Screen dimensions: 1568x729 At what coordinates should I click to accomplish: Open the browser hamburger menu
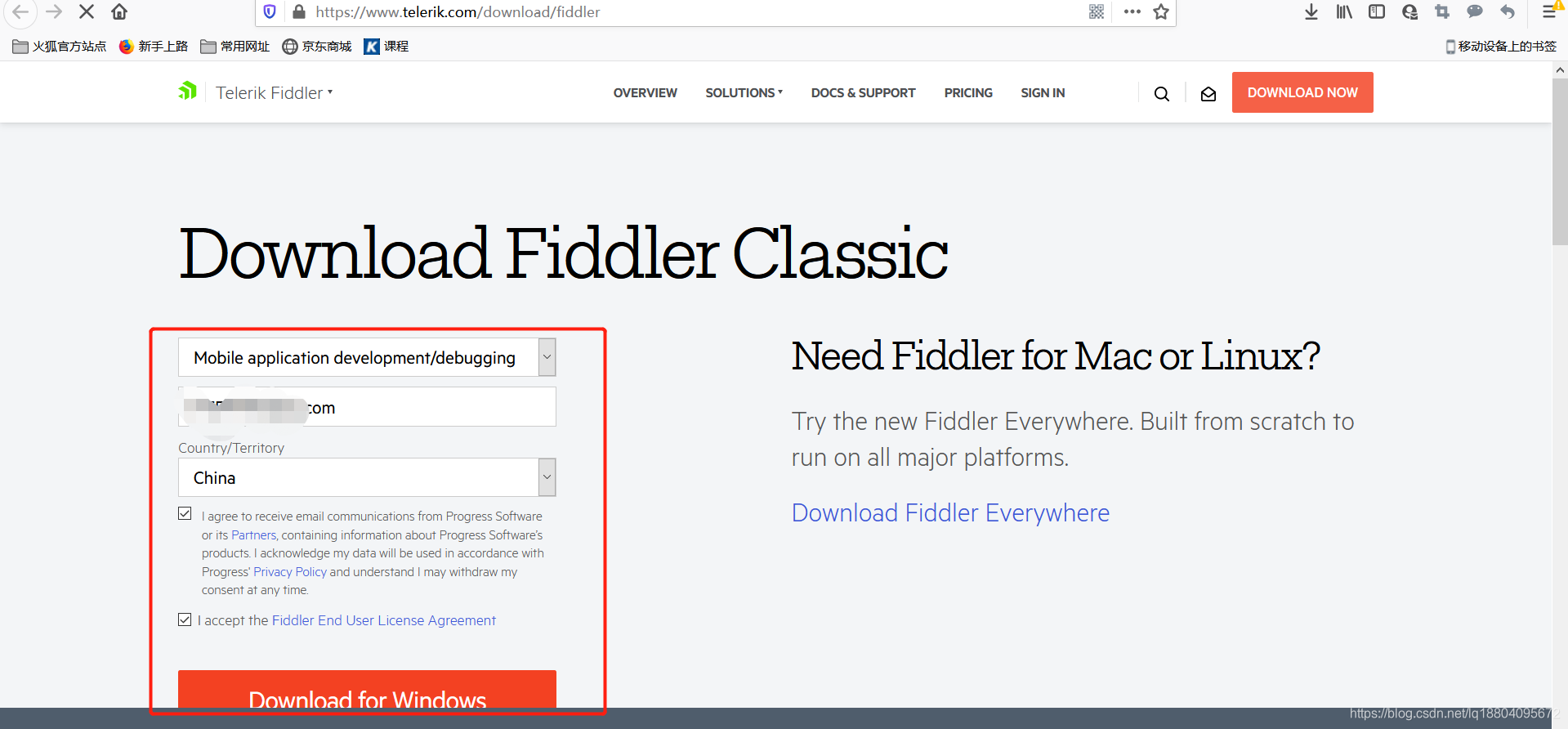1549,11
